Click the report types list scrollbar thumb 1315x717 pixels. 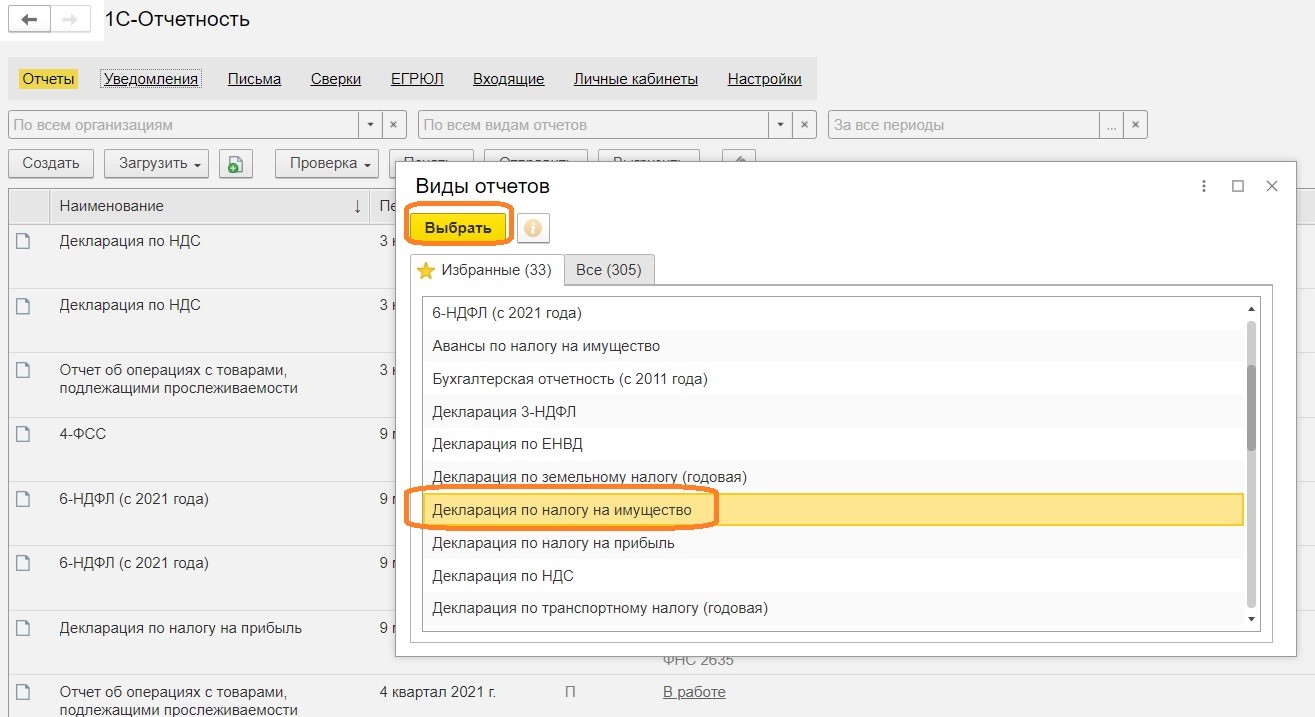click(x=1250, y=407)
